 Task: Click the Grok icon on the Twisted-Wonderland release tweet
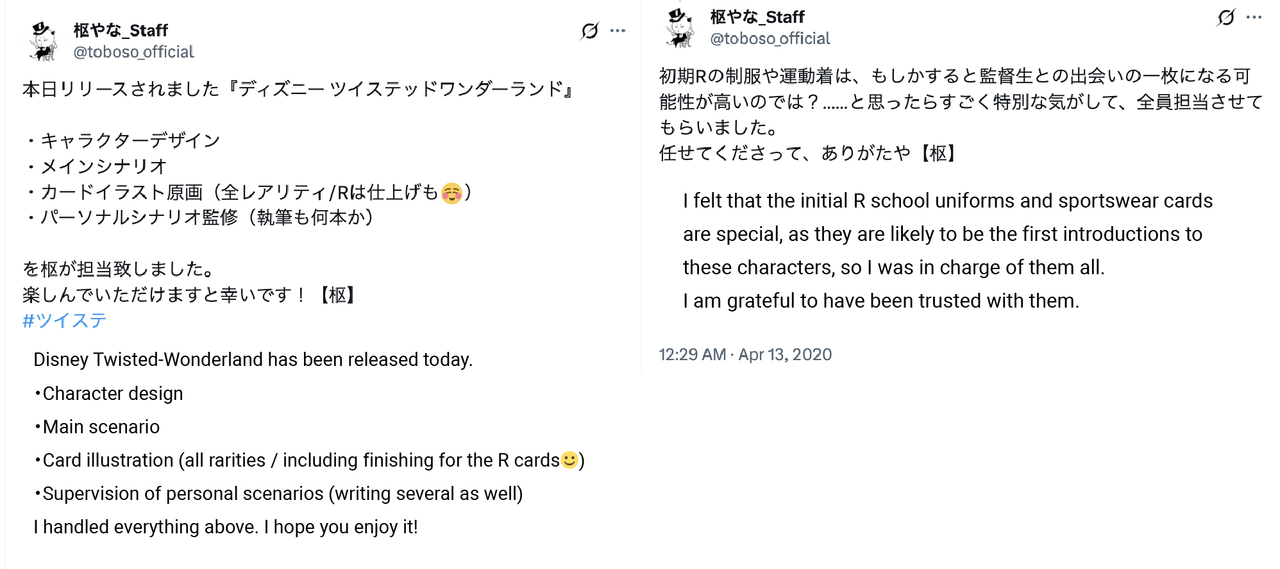[590, 31]
